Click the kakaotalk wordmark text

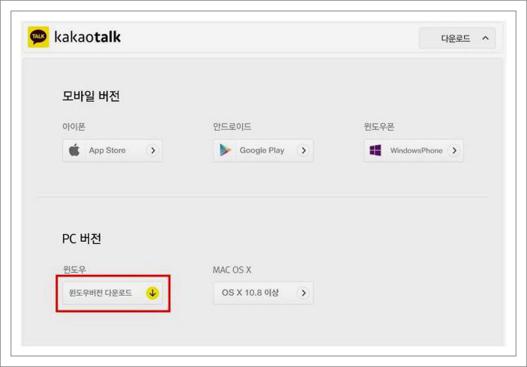coord(87,37)
